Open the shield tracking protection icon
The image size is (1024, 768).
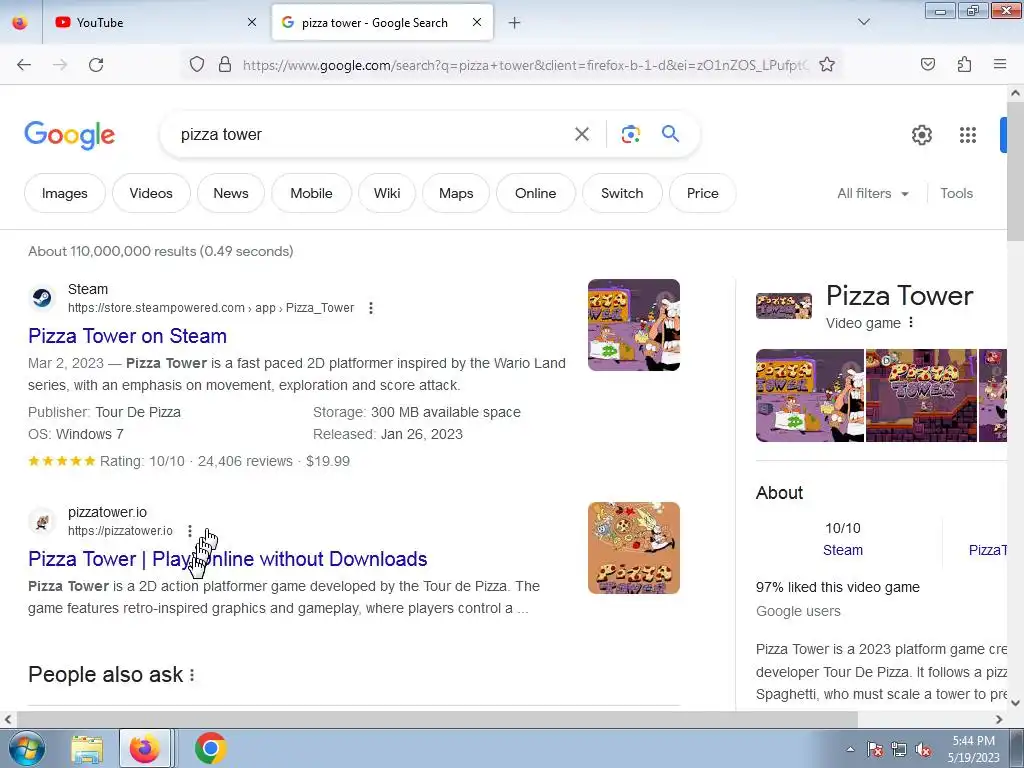click(197, 64)
